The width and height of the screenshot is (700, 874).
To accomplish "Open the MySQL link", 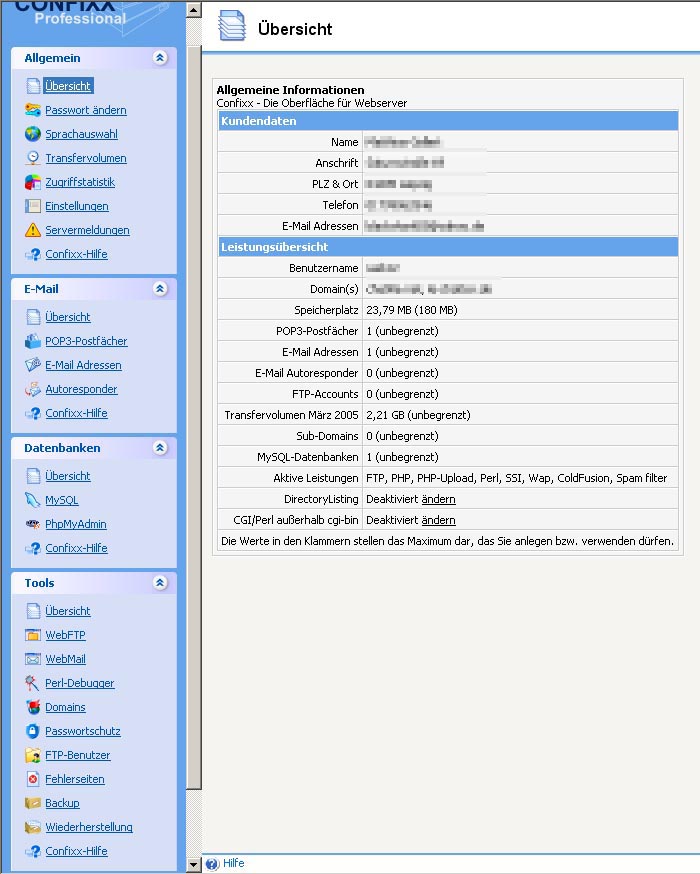I will click(62, 500).
